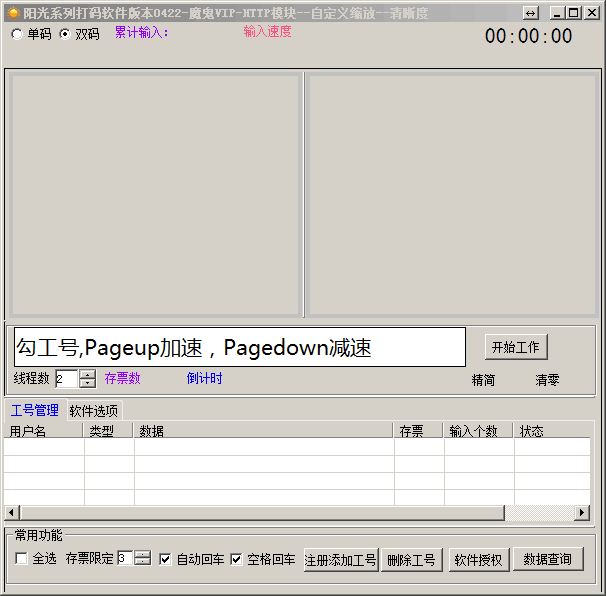Click the double-arrow resize icon in title bar

point(531,14)
